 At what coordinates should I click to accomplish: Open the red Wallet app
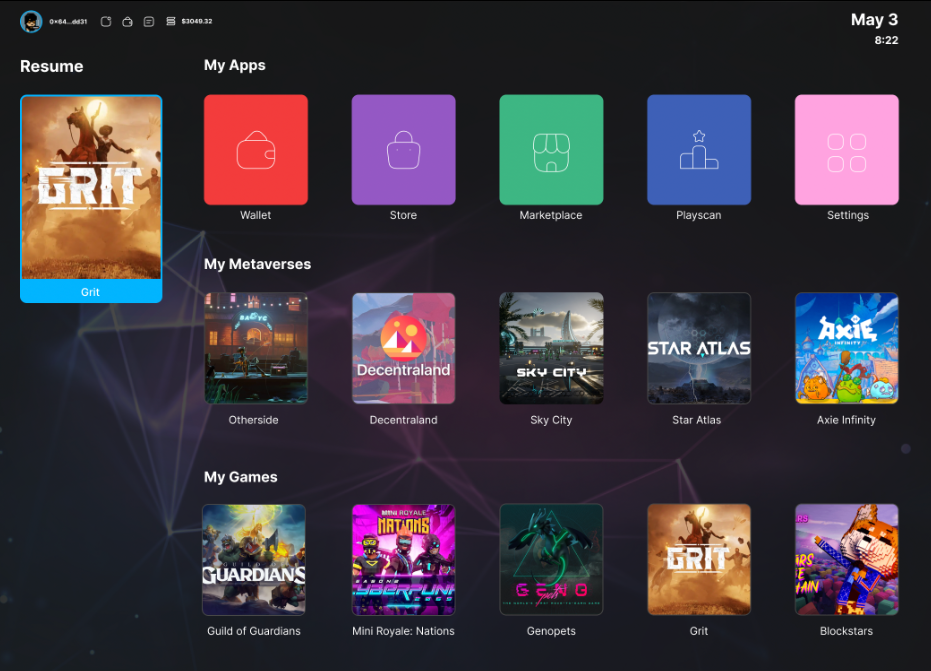(256, 150)
